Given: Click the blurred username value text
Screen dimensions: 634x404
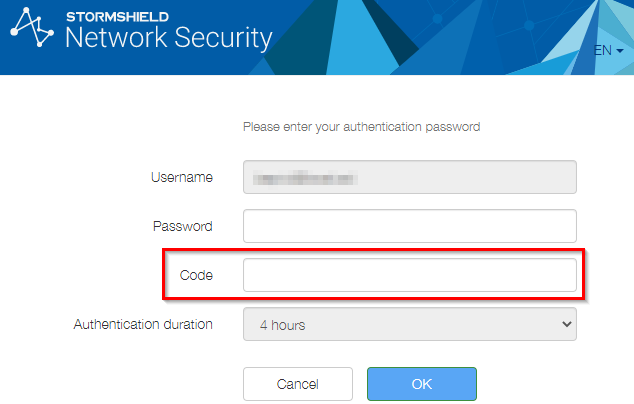Looking at the screenshot, I should click(305, 178).
